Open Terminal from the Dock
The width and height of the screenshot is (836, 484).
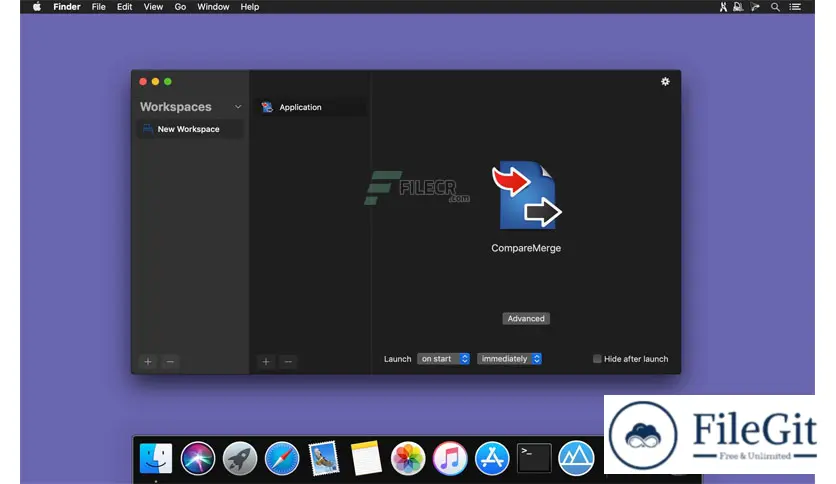534,458
